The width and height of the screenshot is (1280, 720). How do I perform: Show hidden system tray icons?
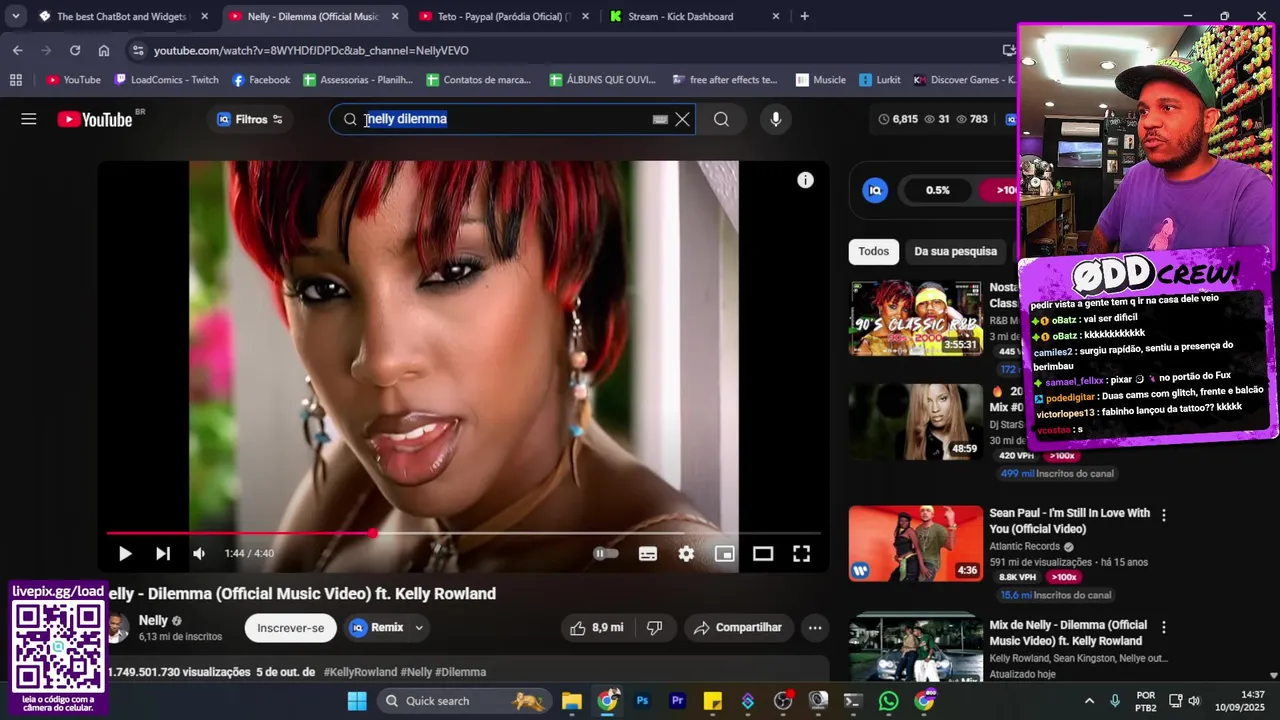(x=1089, y=701)
